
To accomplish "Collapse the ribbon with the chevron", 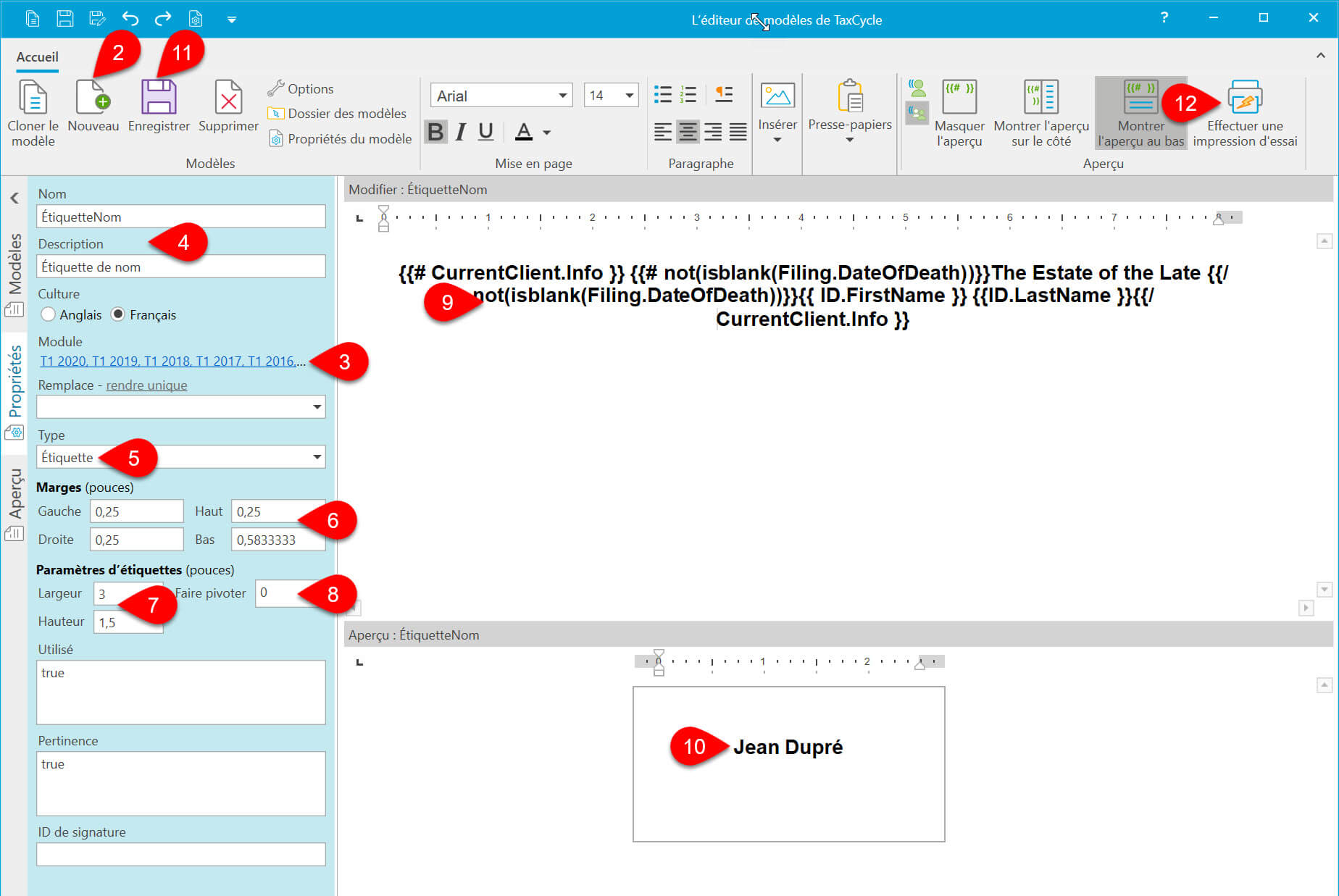I will [x=1320, y=56].
